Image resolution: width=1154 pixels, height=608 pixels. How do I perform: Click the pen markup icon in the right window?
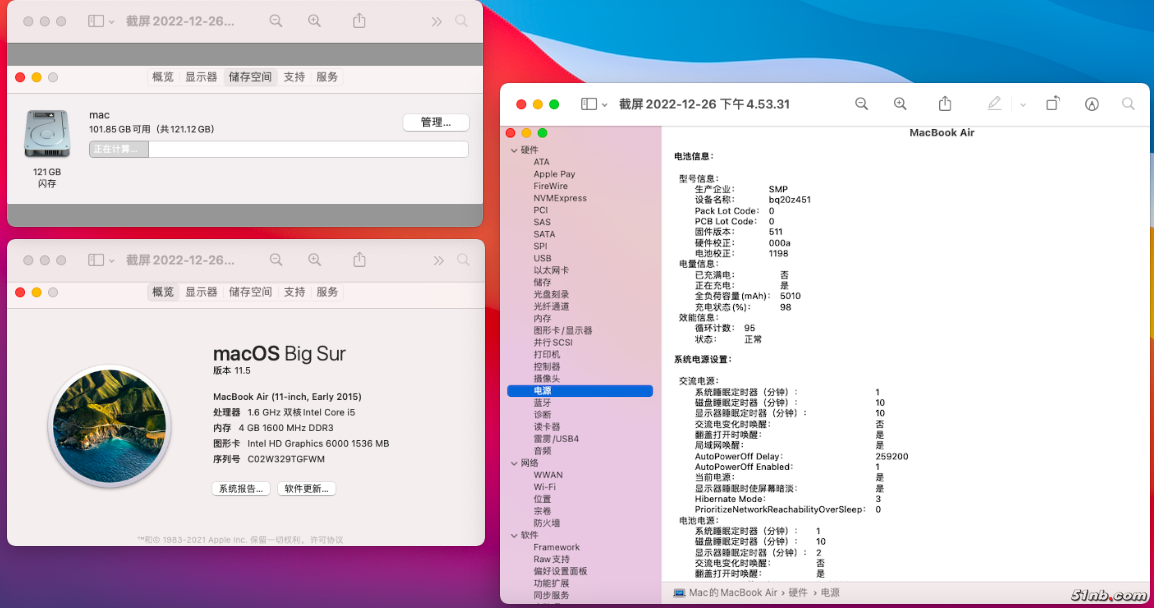(x=994, y=104)
